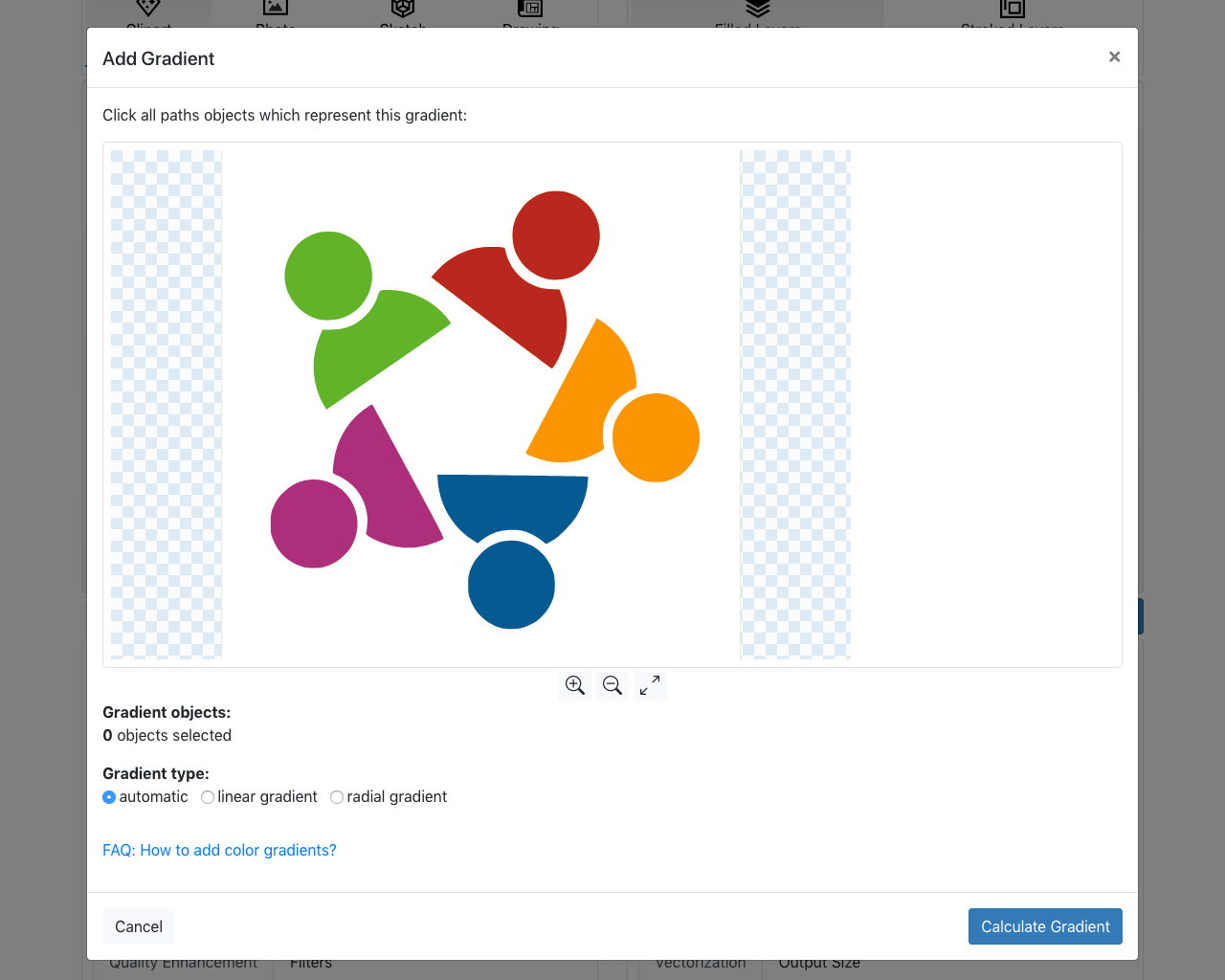Click the fit-to-view expand arrows icon
Image resolution: width=1225 pixels, height=980 pixels.
(x=650, y=685)
